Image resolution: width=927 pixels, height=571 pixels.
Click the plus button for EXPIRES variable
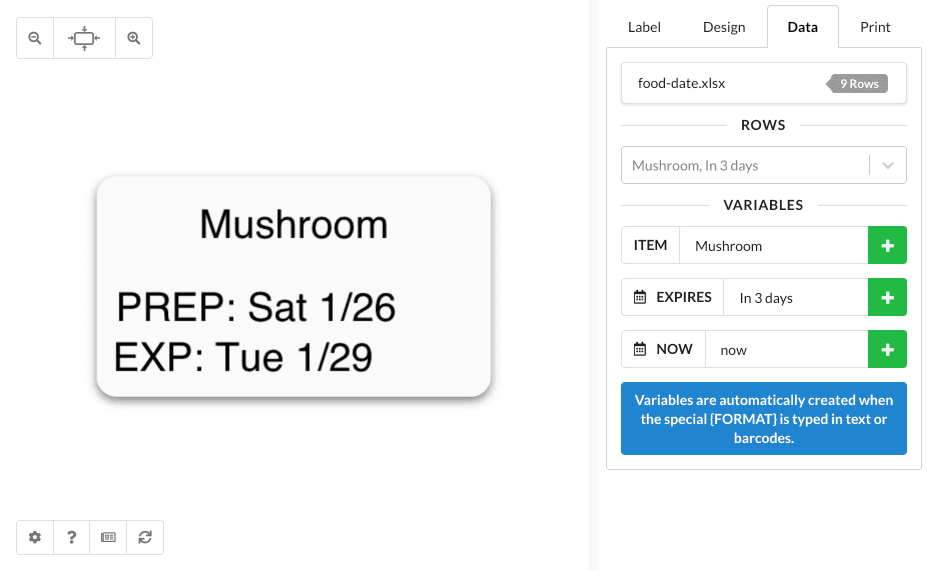[887, 298]
